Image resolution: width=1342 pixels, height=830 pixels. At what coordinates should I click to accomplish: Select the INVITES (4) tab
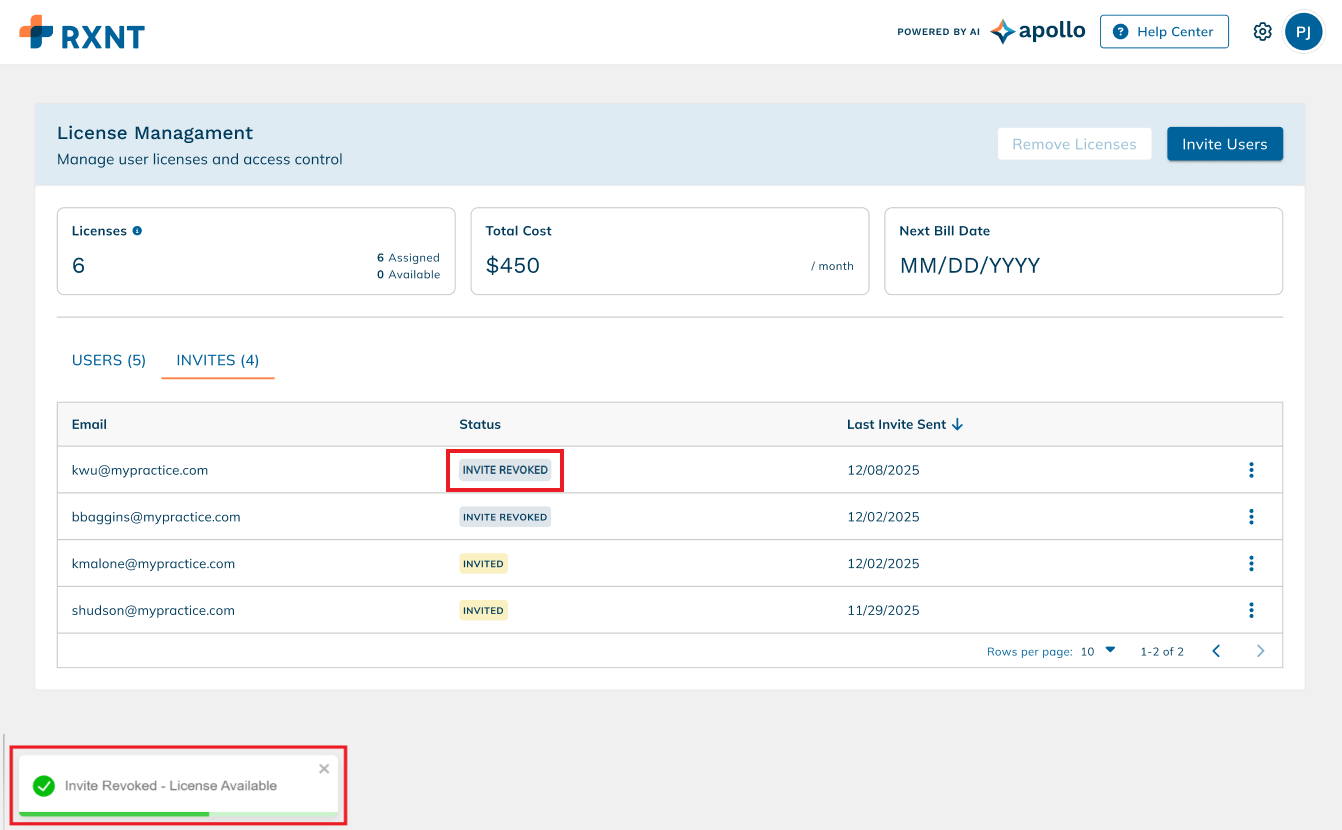(x=217, y=360)
